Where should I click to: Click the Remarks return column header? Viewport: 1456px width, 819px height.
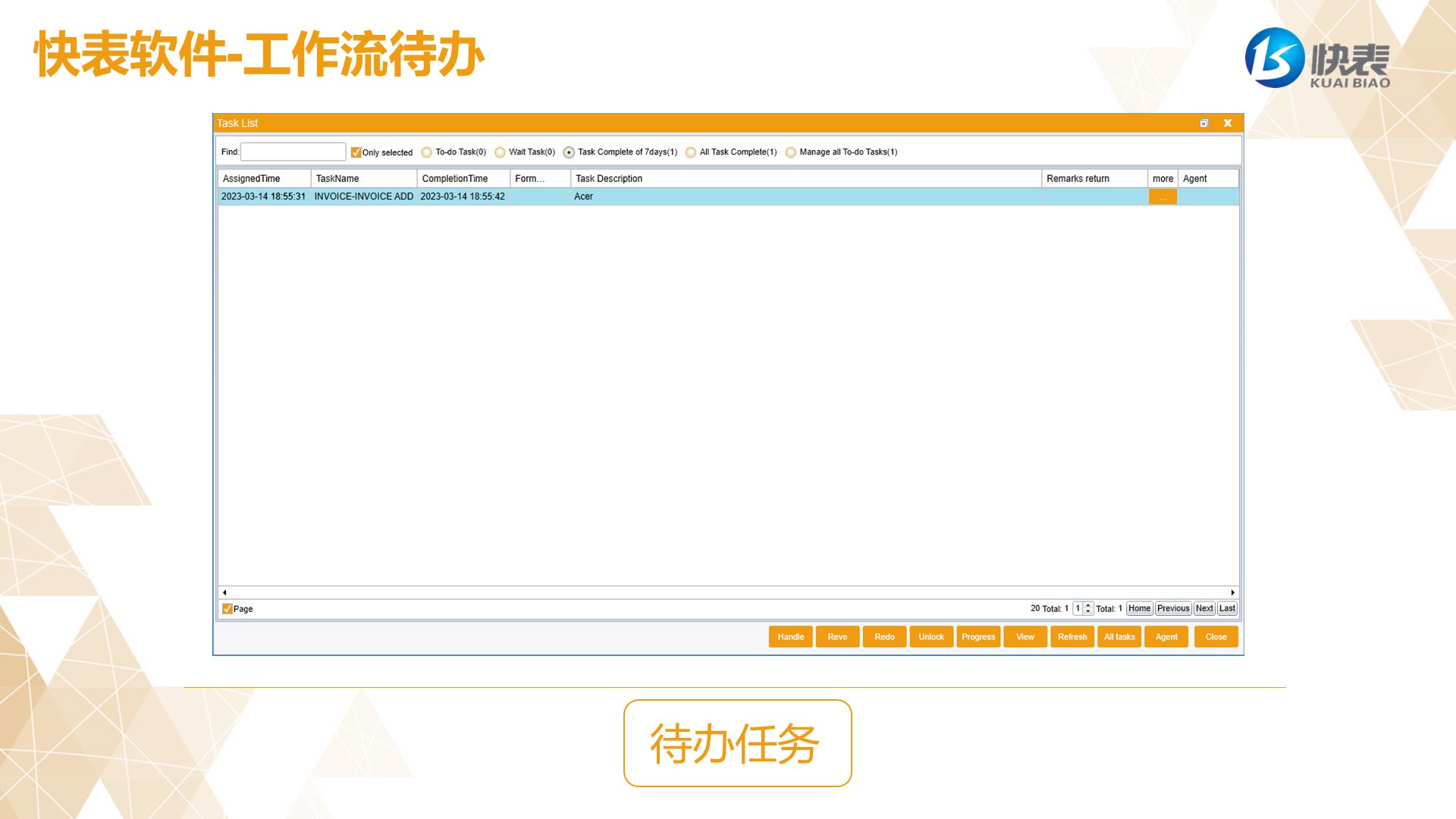click(1094, 178)
